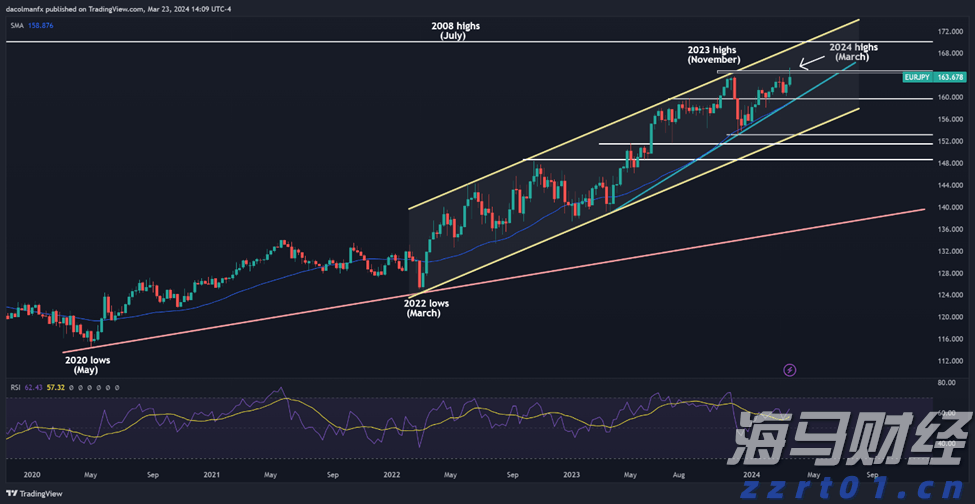This screenshot has height=504, width=975.
Task: Click the 2022 lows (March) annotation
Action: click(x=423, y=308)
